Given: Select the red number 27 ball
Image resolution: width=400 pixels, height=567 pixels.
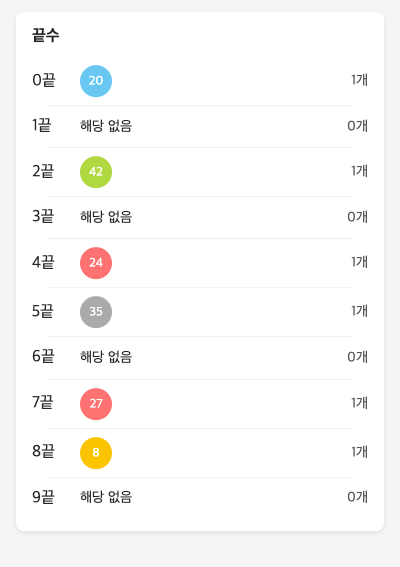Looking at the screenshot, I should click(x=96, y=404).
